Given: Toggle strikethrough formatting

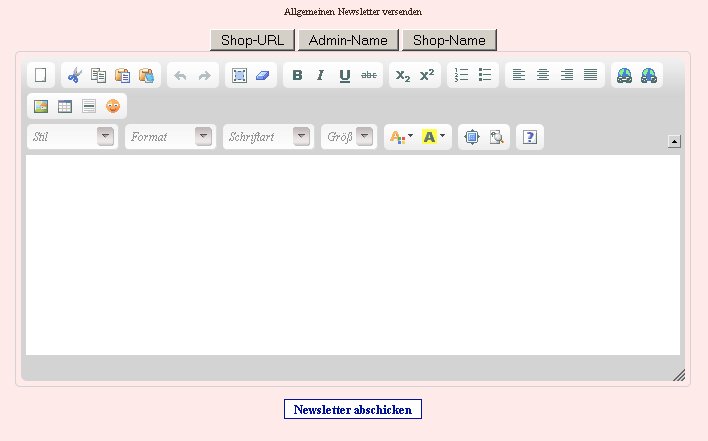Looking at the screenshot, I should click(x=369, y=75).
